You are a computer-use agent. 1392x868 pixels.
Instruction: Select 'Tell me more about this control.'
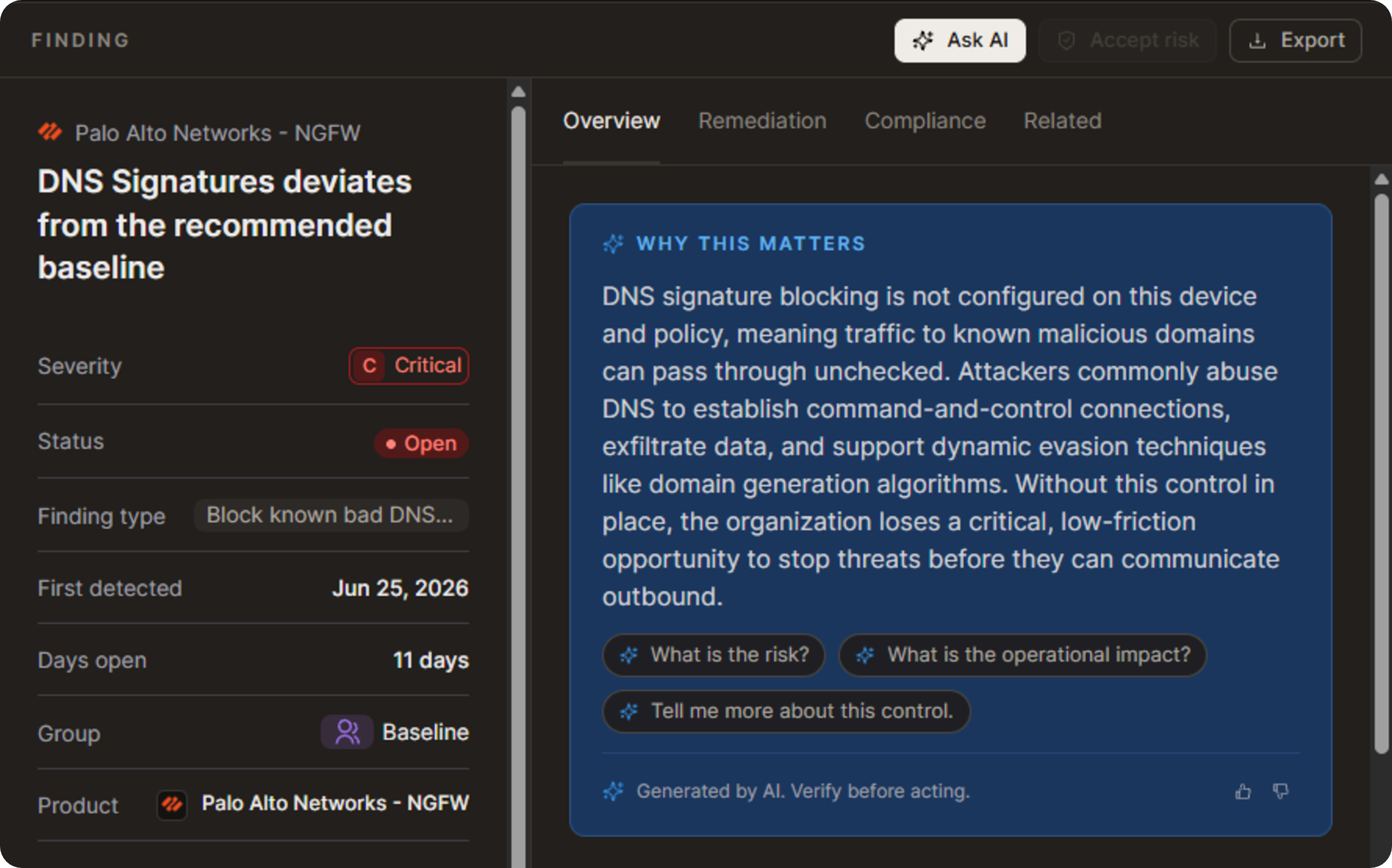coord(786,711)
